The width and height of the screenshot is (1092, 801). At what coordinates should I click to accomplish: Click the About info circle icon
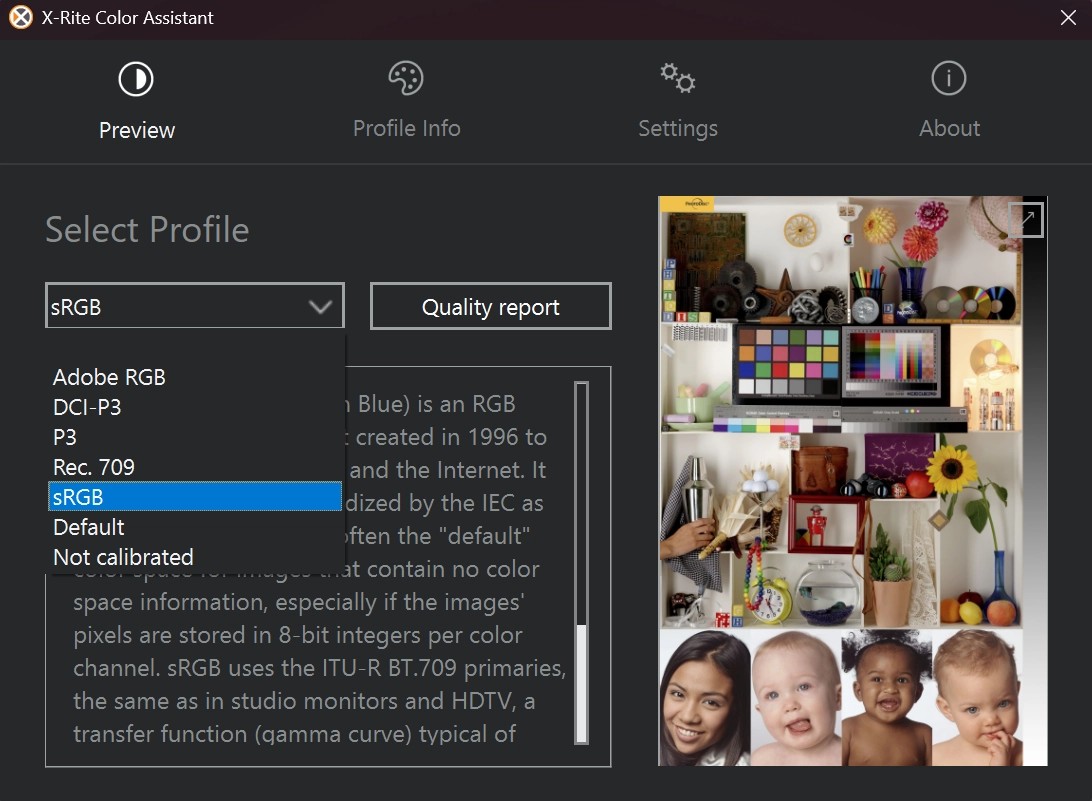coord(948,78)
